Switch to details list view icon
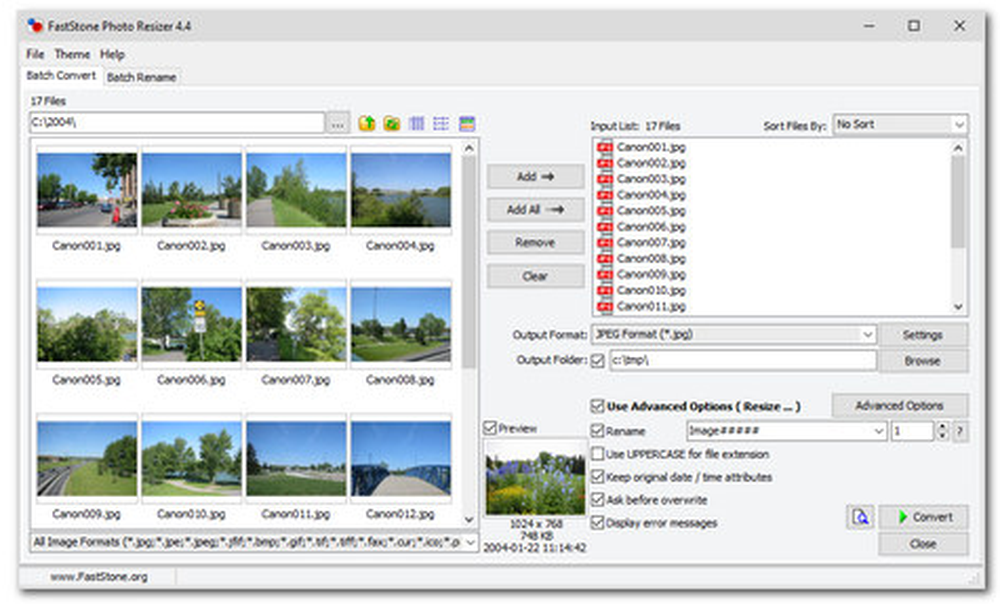The height and width of the screenshot is (616, 1000). point(441,123)
